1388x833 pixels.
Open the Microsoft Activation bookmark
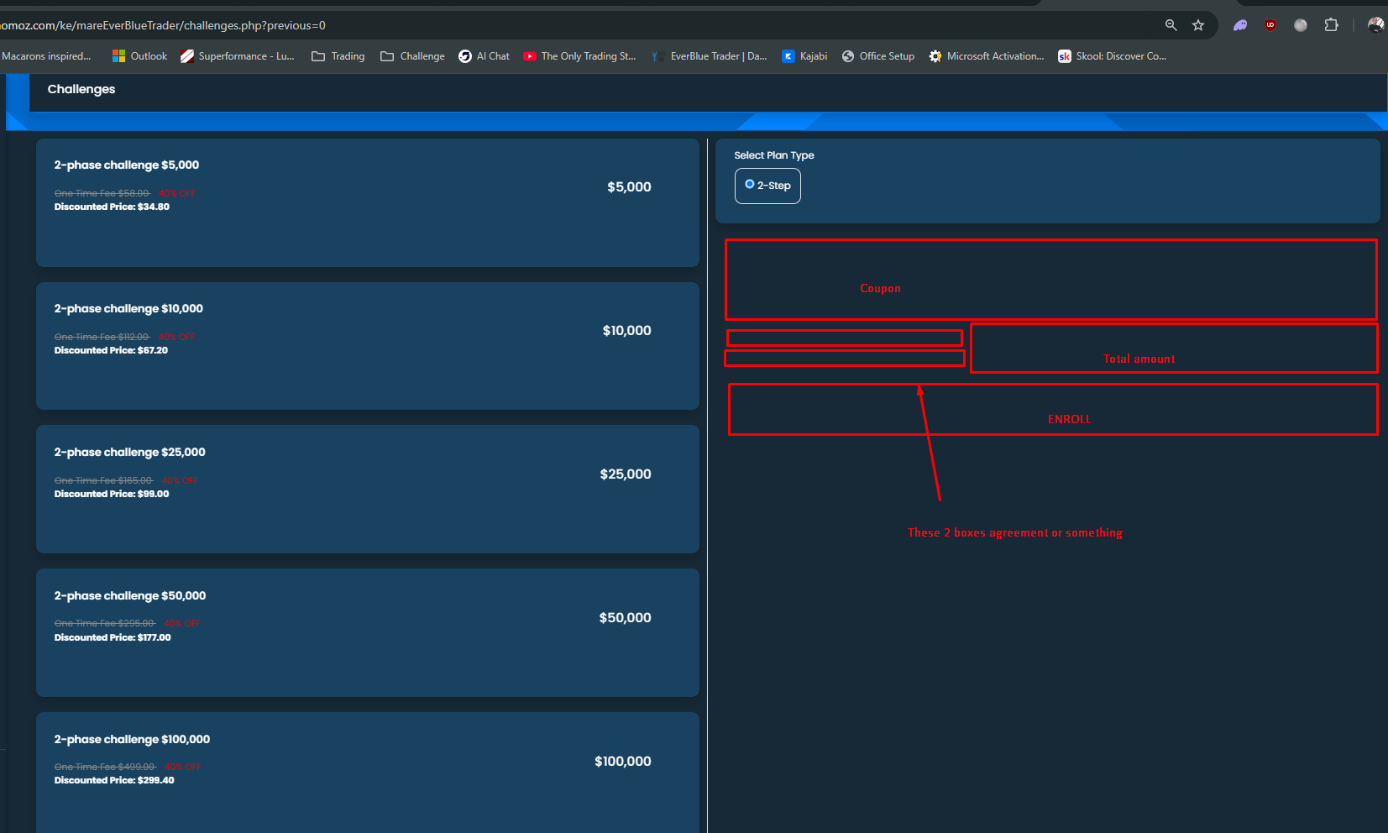pyautogui.click(x=986, y=56)
